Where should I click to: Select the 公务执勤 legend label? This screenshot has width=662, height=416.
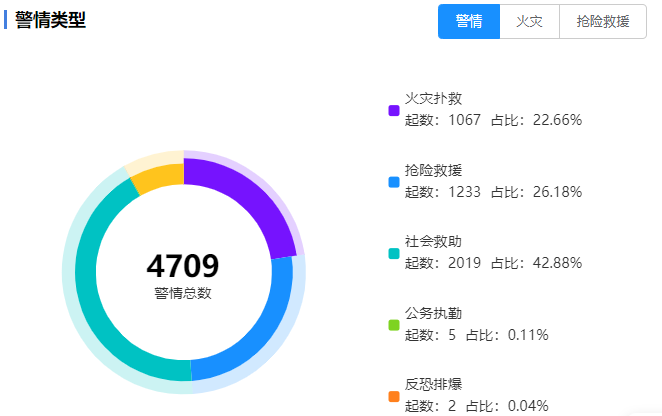pos(433,313)
